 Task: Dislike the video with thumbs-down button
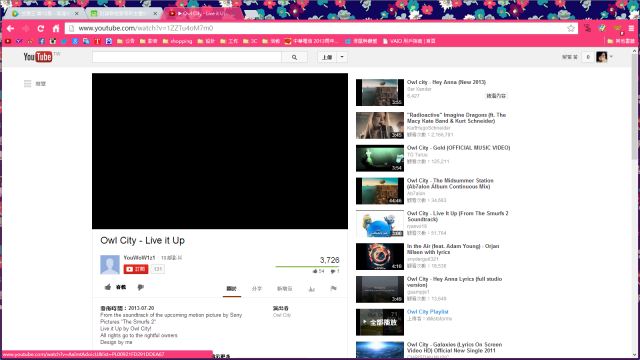140,287
